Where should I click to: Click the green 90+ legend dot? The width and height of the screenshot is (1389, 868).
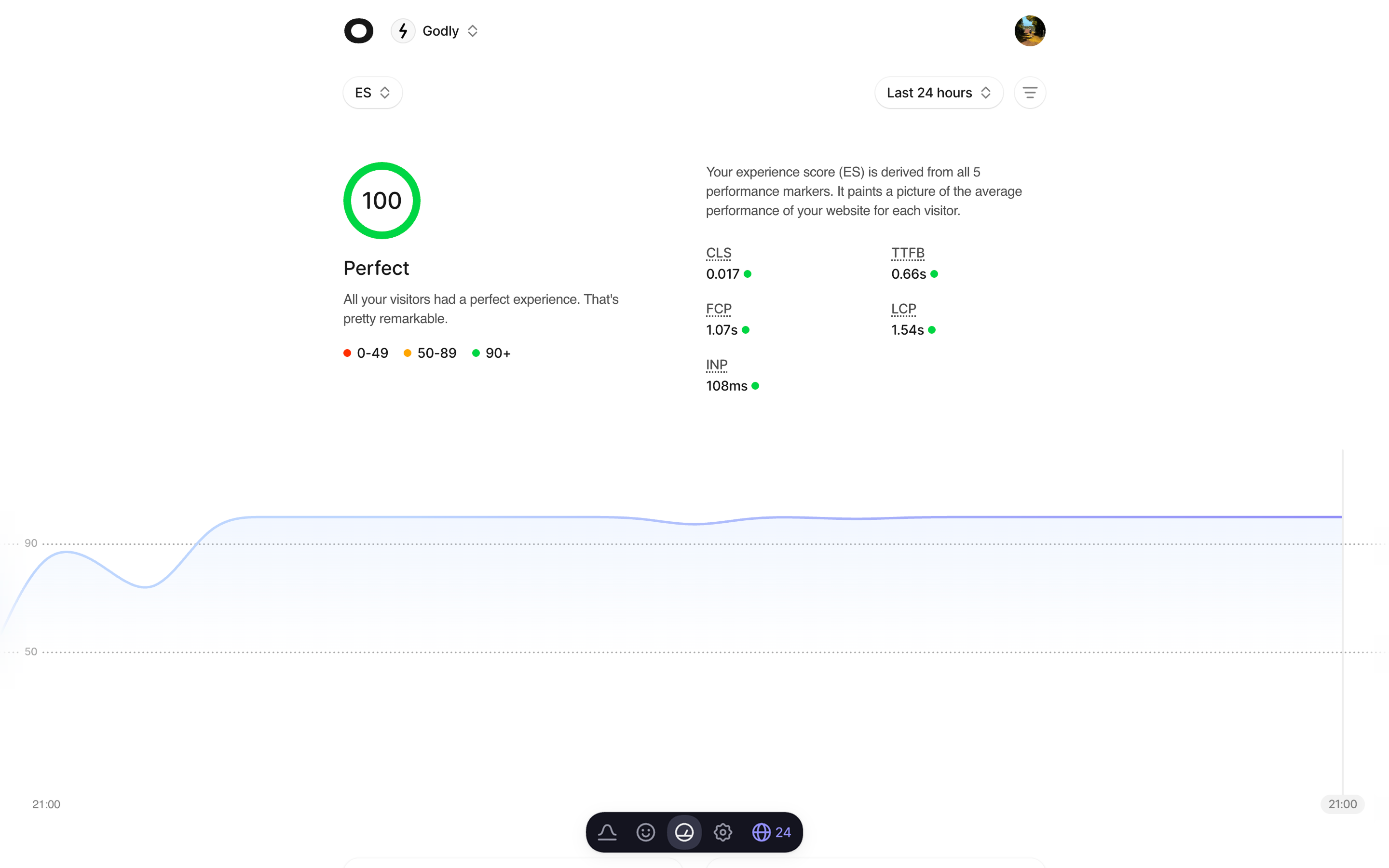click(x=476, y=353)
